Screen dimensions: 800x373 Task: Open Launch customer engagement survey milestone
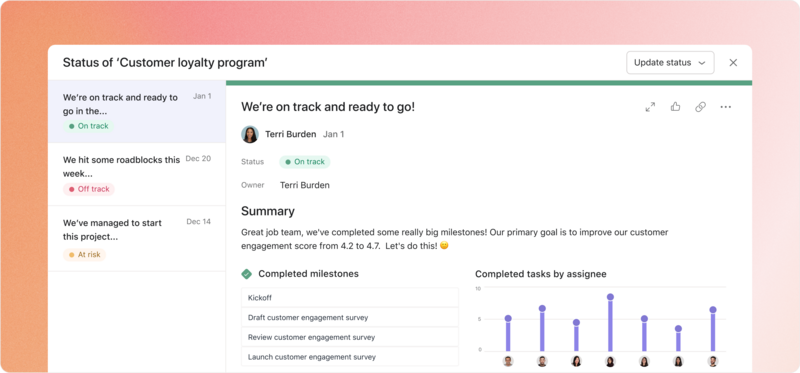click(350, 357)
